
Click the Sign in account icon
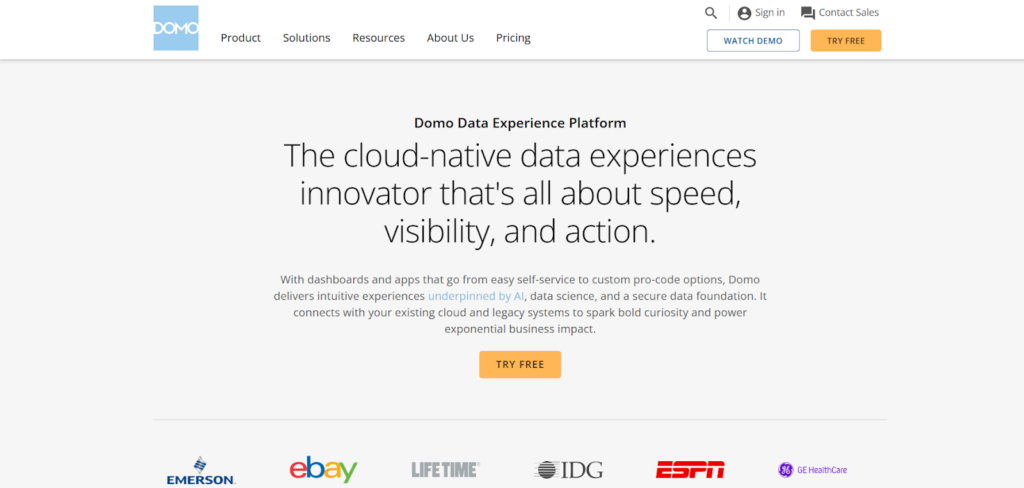[x=744, y=13]
